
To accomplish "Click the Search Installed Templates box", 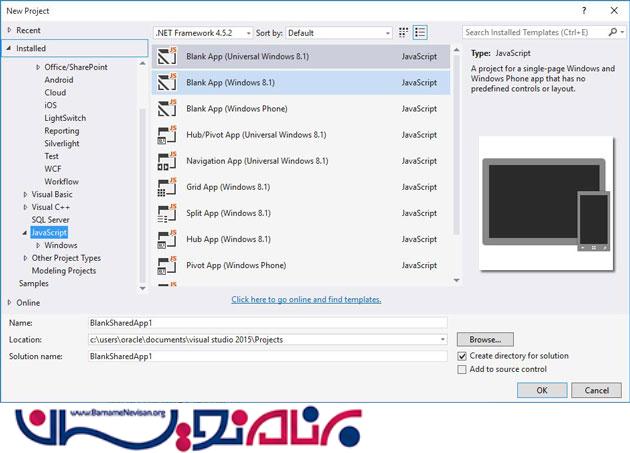I will 535,32.
